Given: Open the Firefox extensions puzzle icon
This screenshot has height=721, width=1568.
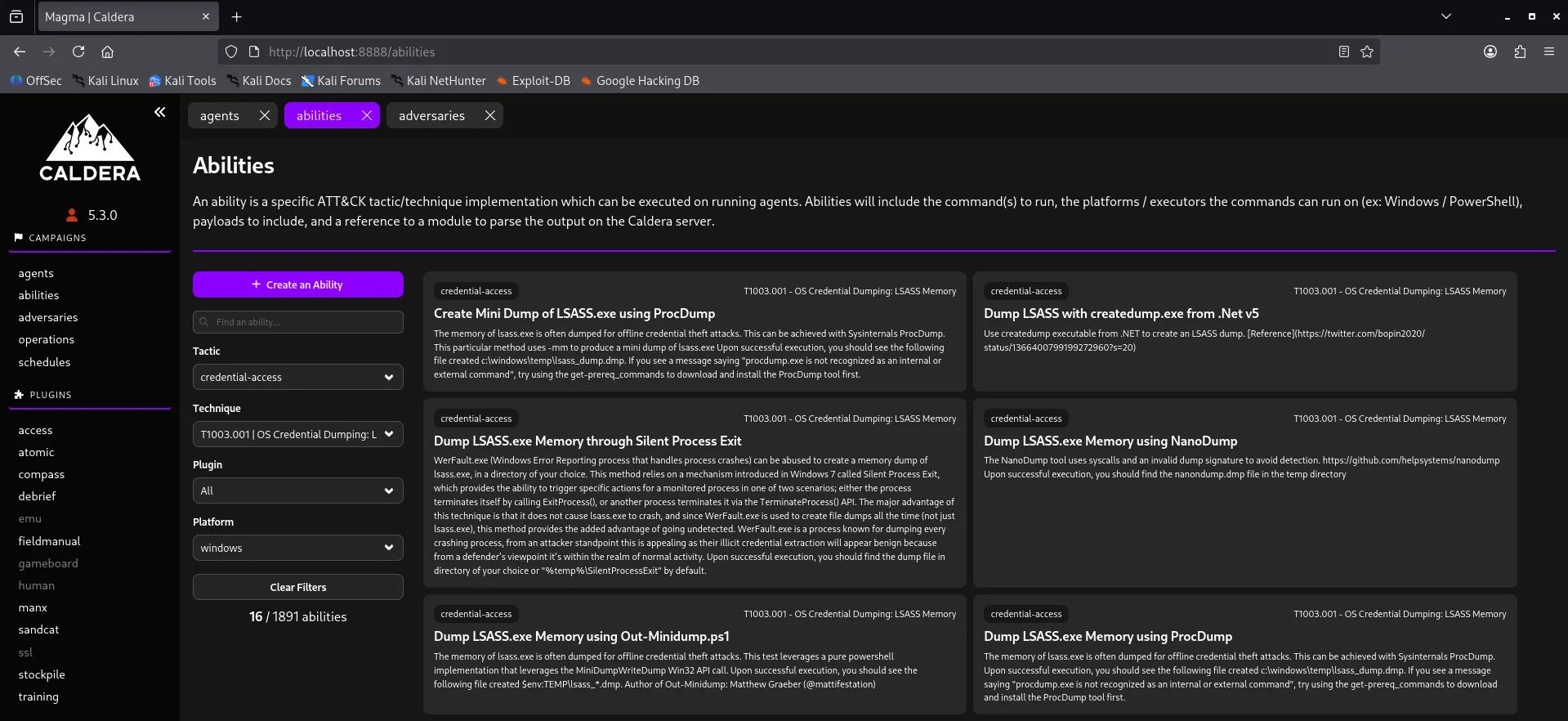Looking at the screenshot, I should coord(1520,51).
